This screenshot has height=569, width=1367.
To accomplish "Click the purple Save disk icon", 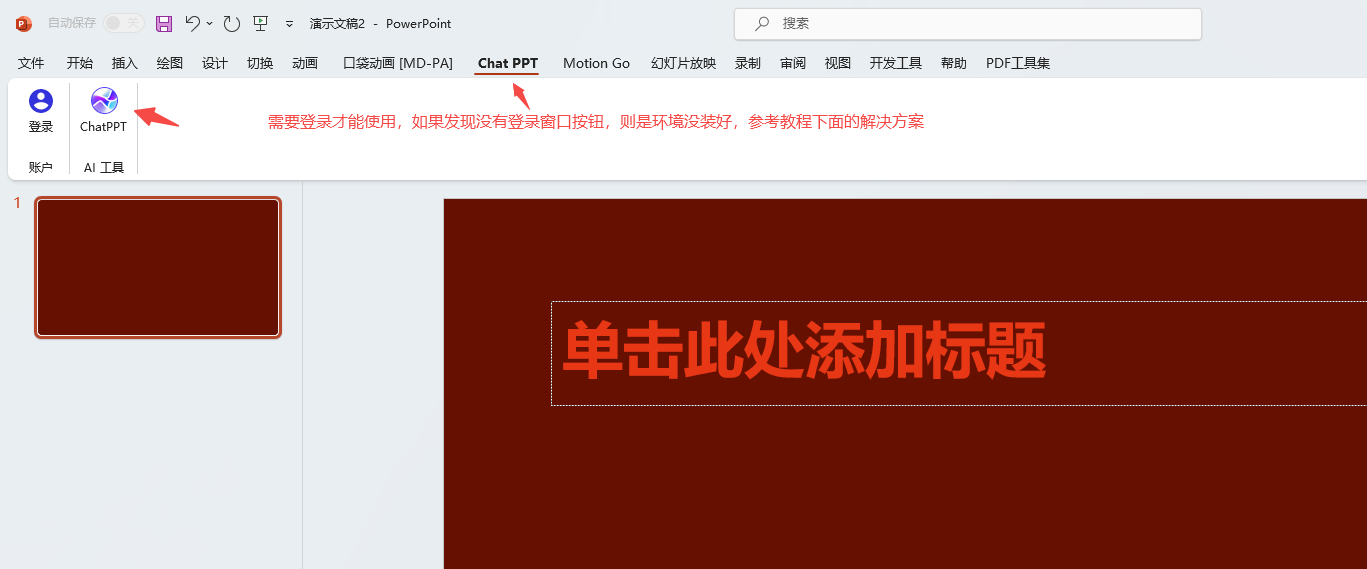I will (x=164, y=23).
